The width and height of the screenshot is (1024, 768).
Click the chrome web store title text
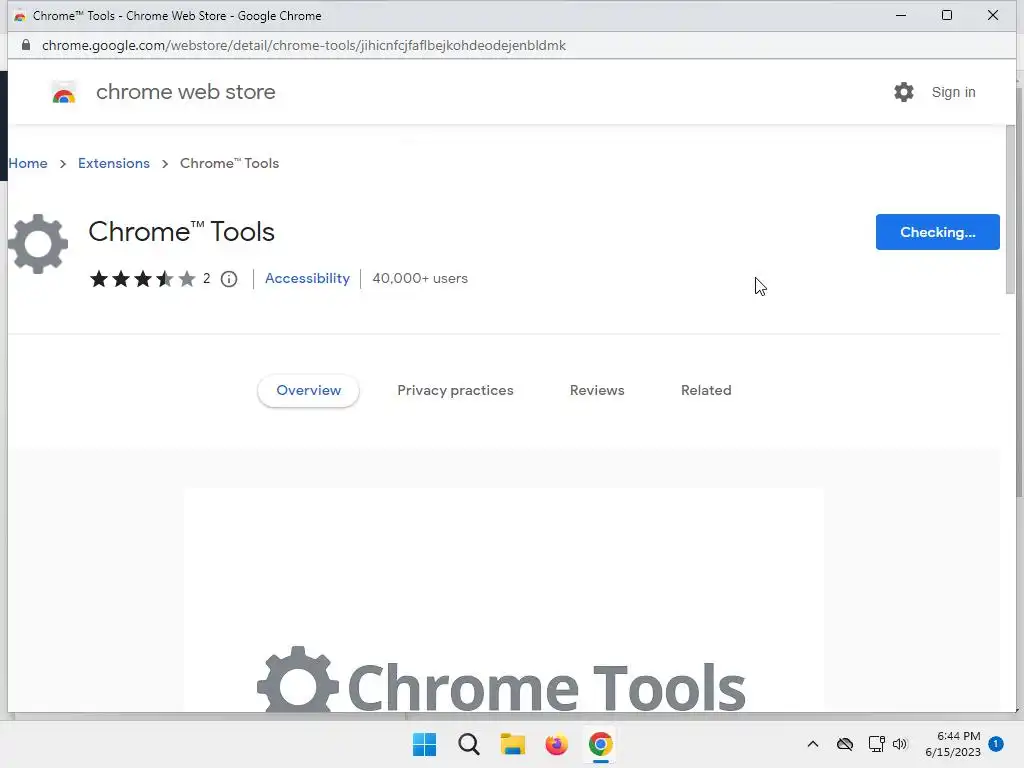click(185, 92)
